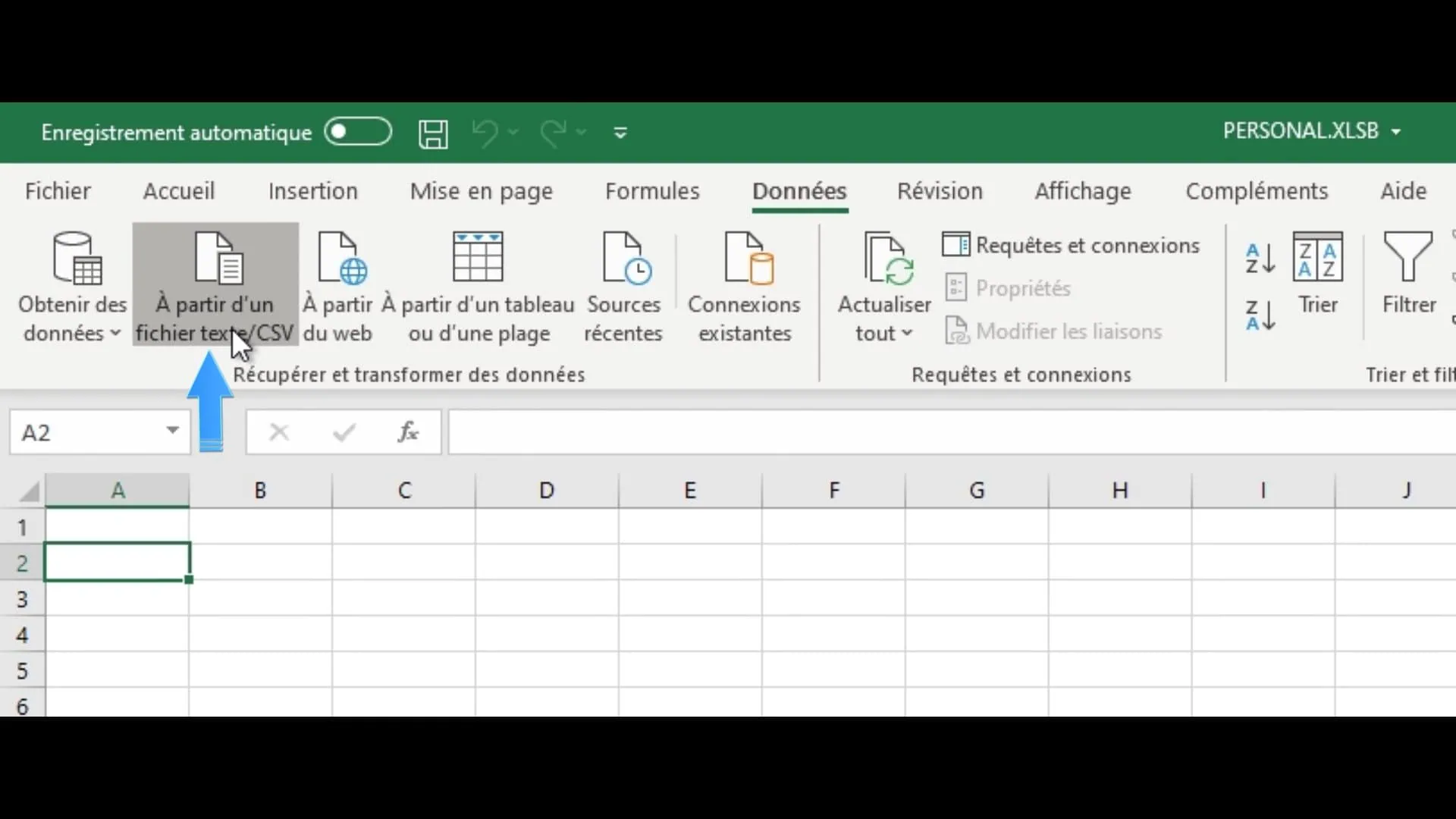Image resolution: width=1456 pixels, height=819 pixels.
Task: Switch to the Formules ribbon tab
Action: pyautogui.click(x=652, y=191)
